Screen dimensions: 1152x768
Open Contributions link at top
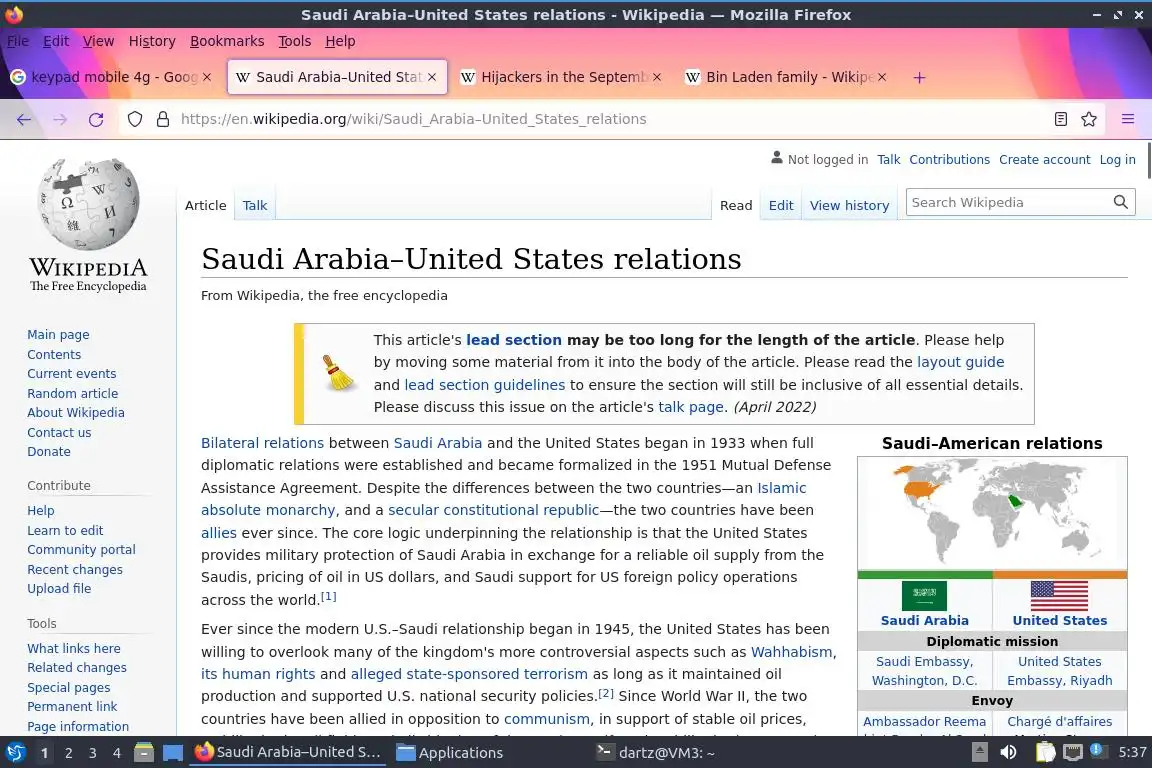click(x=949, y=159)
